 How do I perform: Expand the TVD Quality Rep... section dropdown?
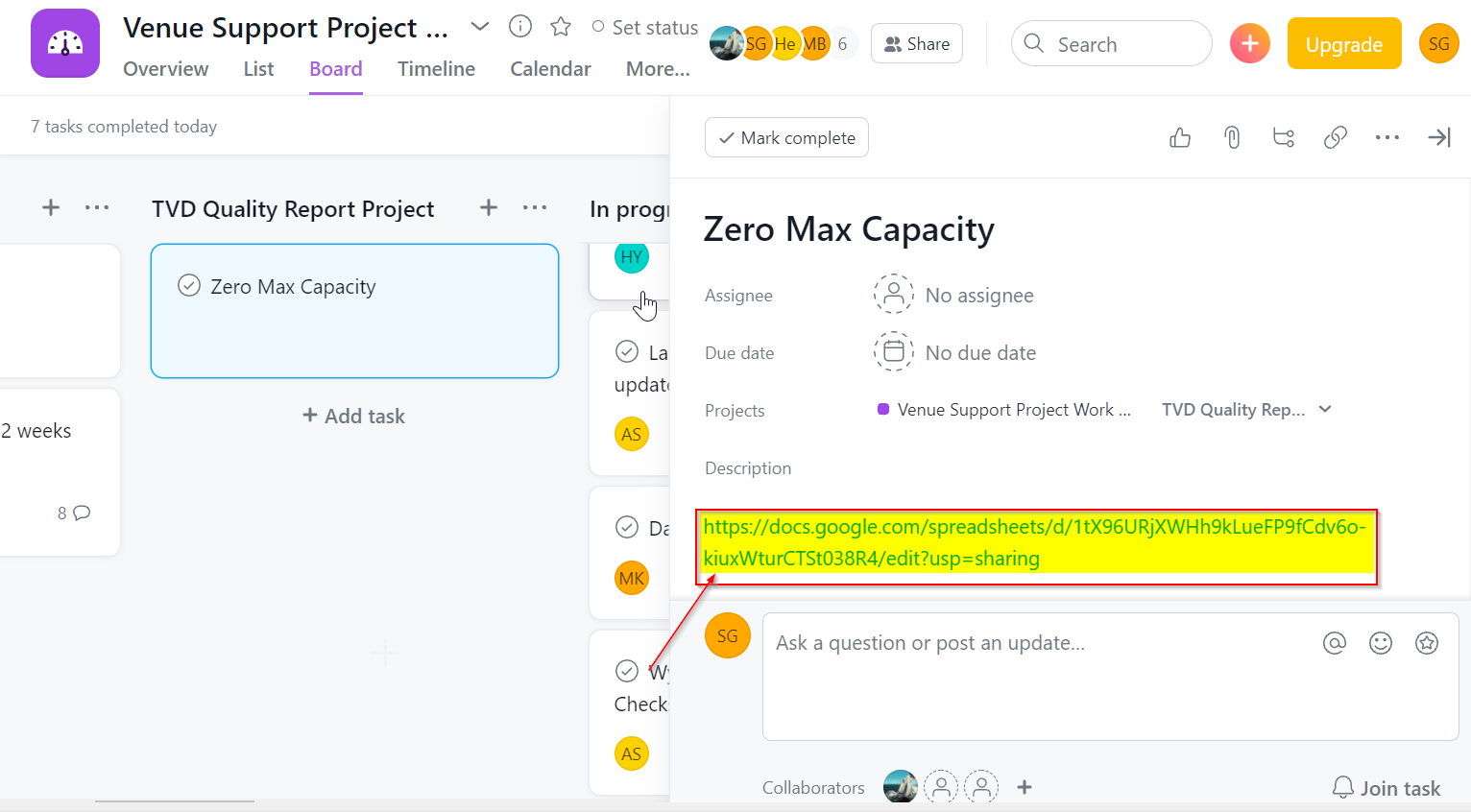click(1246, 410)
